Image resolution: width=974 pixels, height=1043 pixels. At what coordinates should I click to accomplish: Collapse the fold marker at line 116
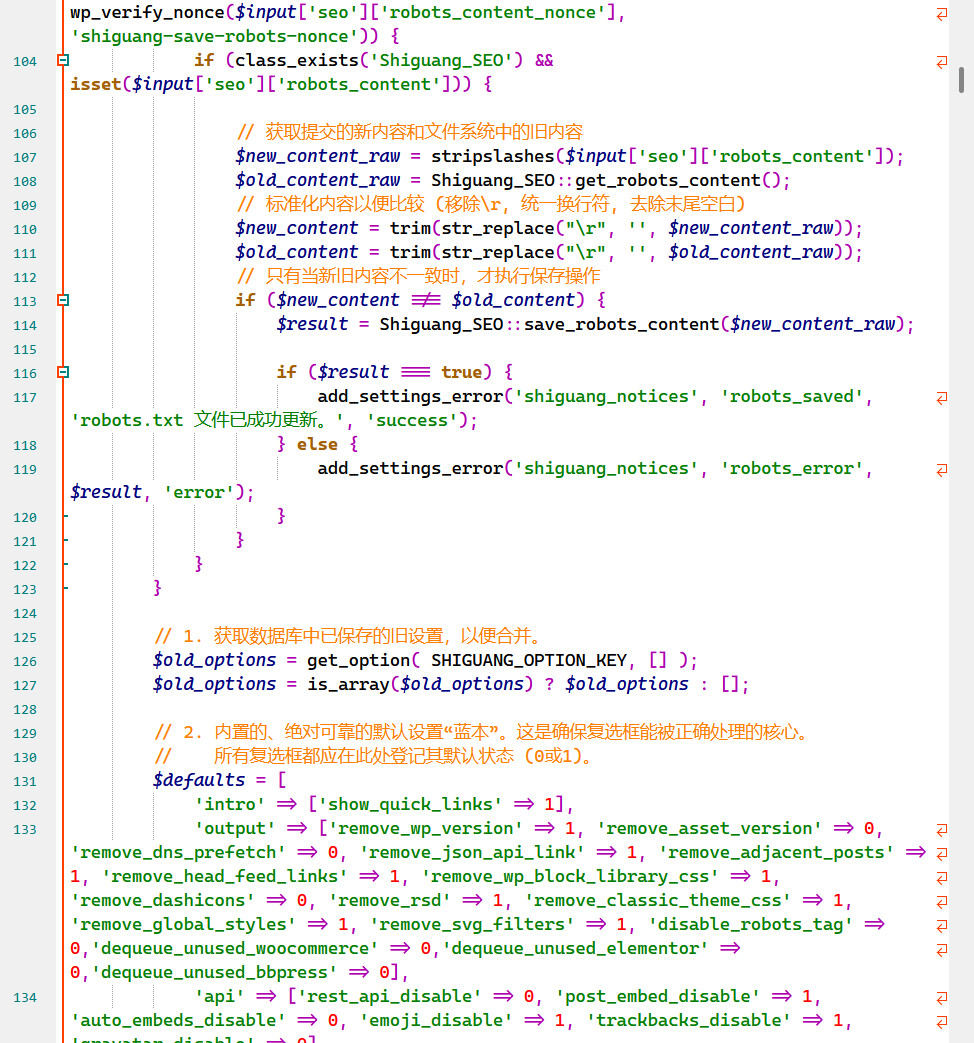(63, 372)
